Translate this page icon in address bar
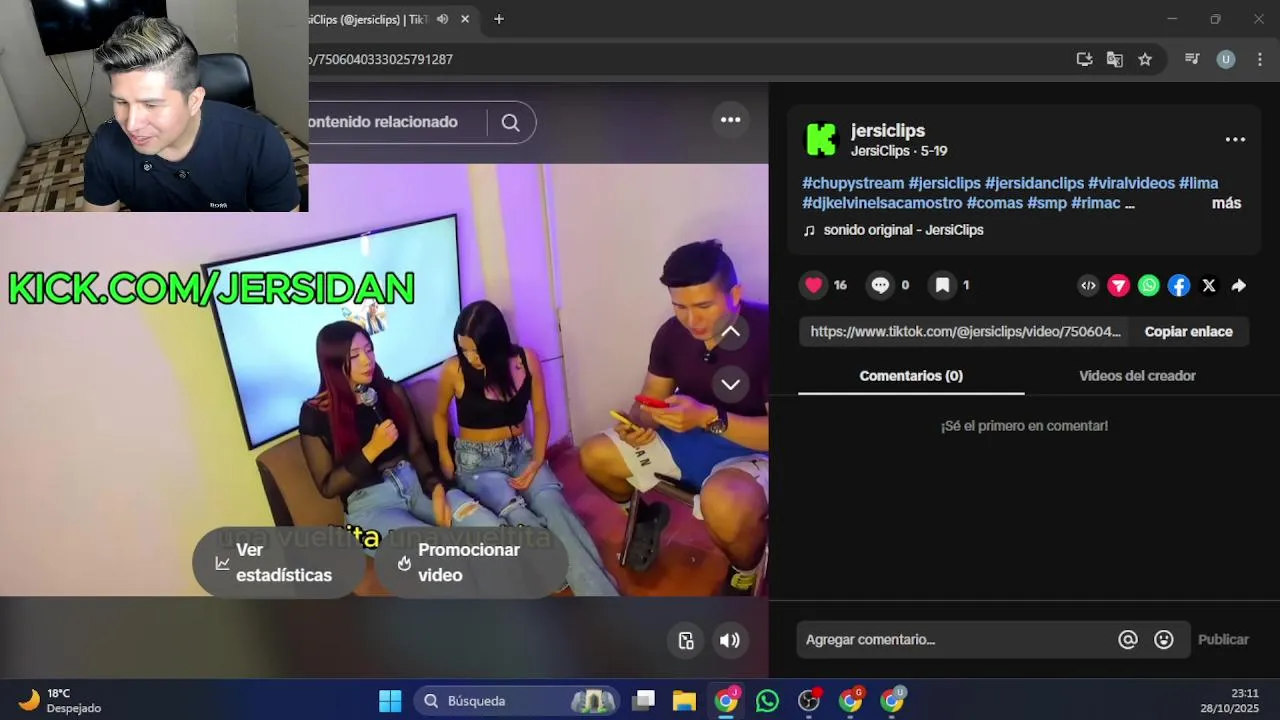 click(x=1114, y=59)
